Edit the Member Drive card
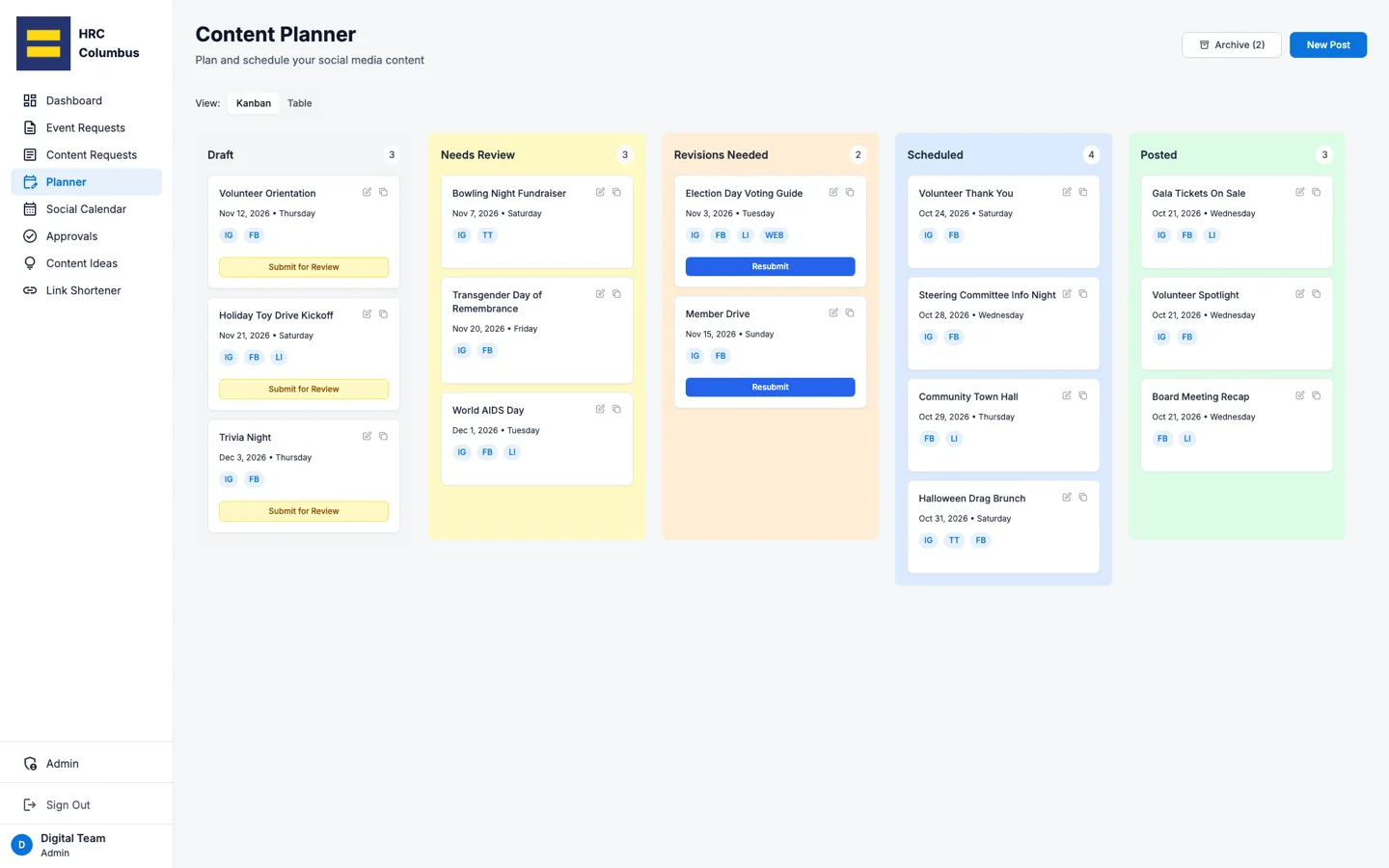 pos(833,312)
